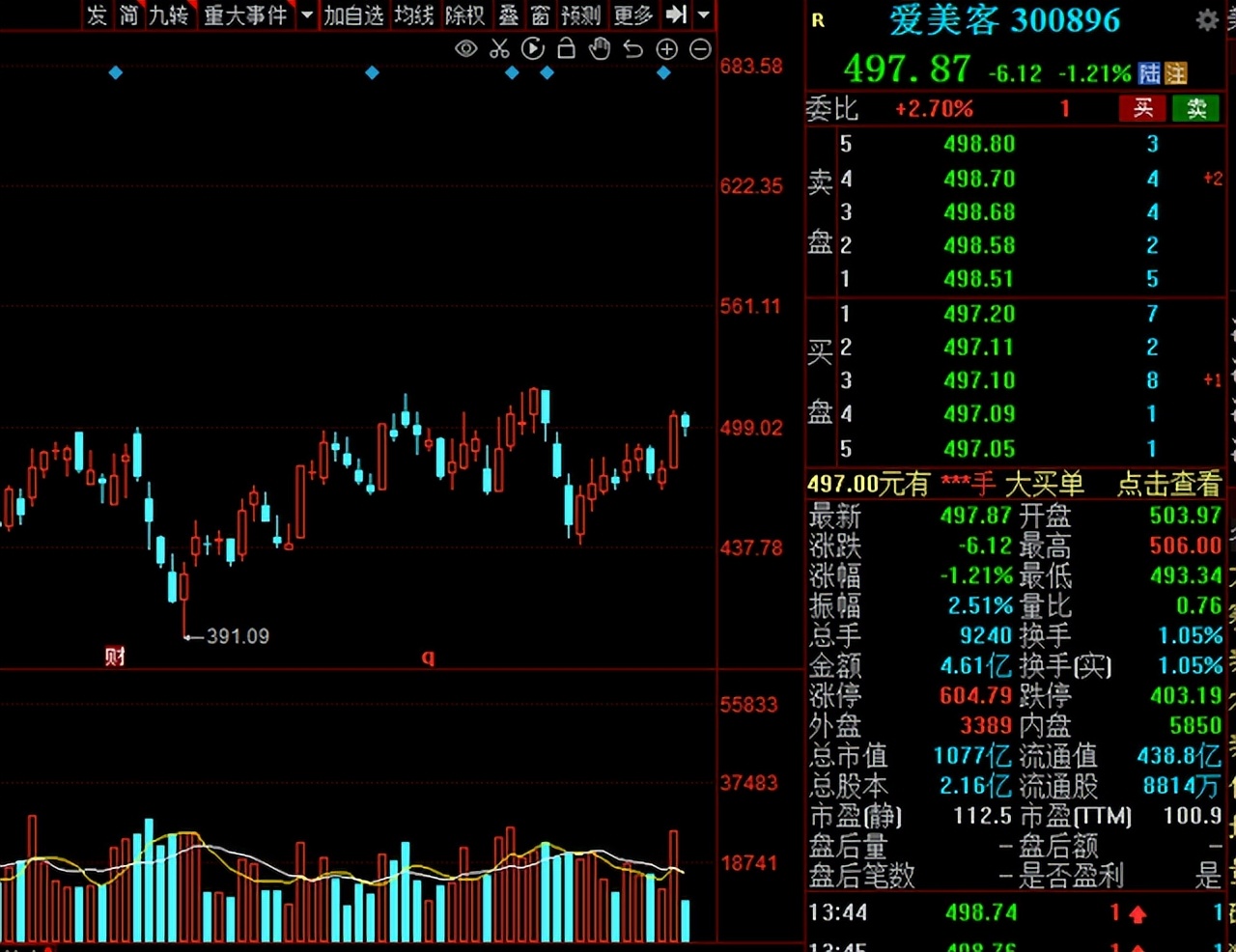This screenshot has height=952, width=1236.
Task: Click buy level 5 price 497.05
Action: click(x=979, y=449)
